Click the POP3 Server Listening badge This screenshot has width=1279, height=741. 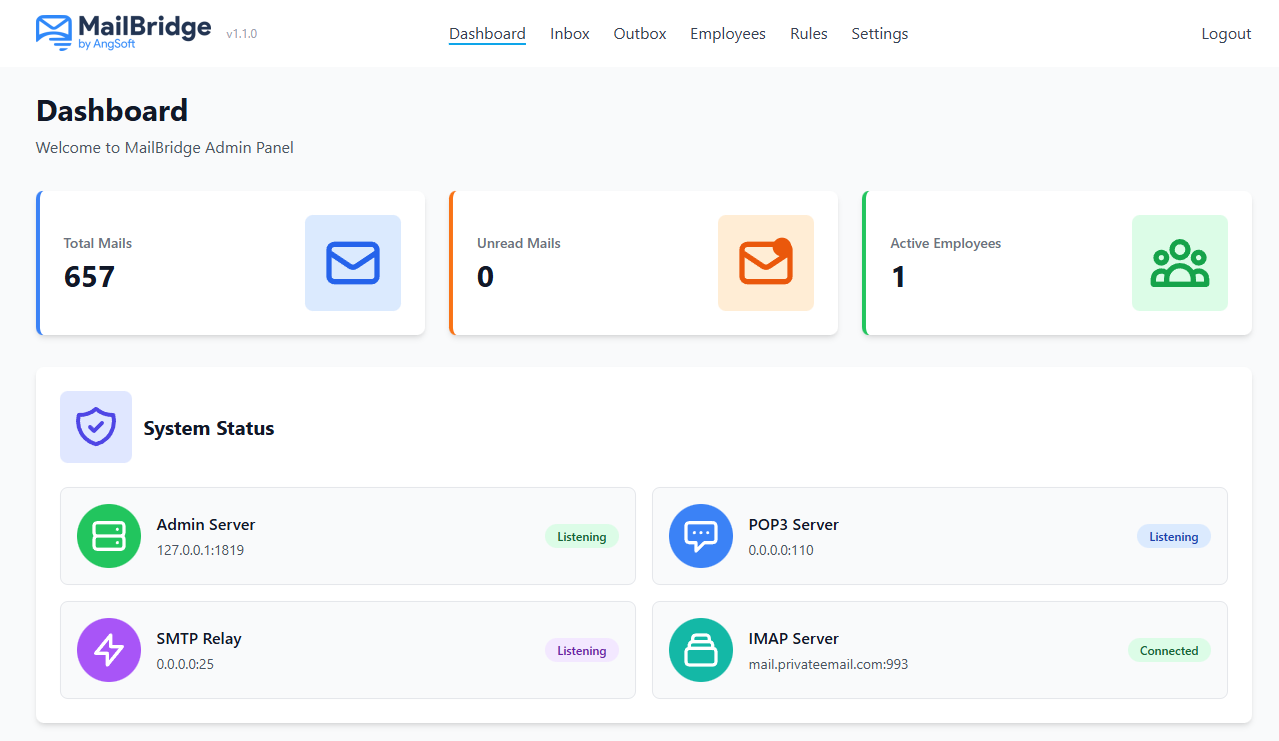(x=1173, y=536)
